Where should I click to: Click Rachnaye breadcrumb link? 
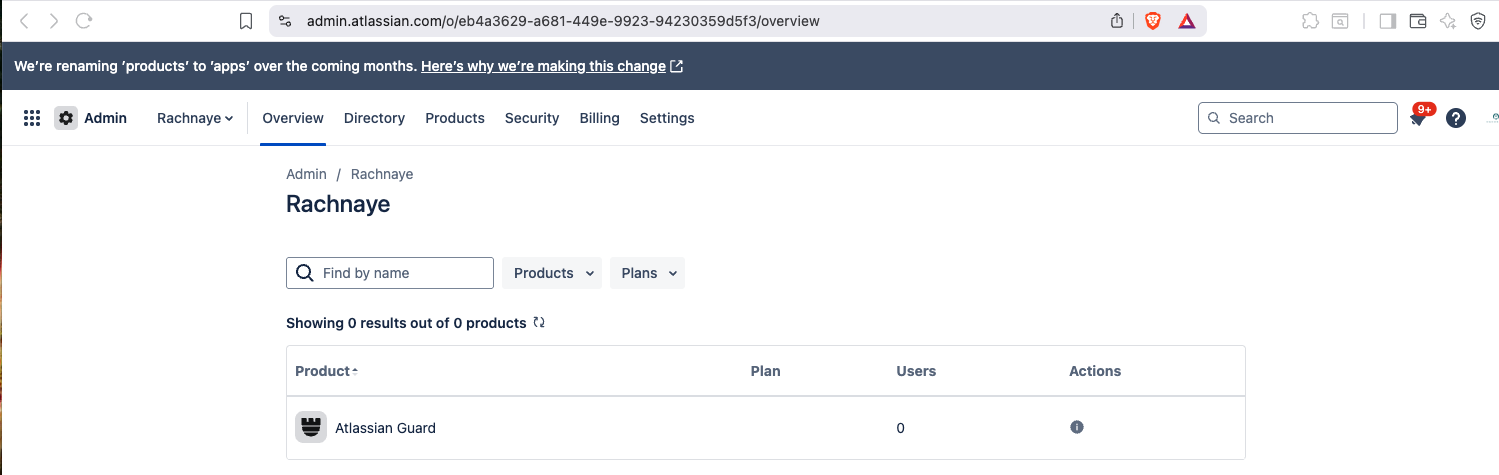[x=382, y=174]
